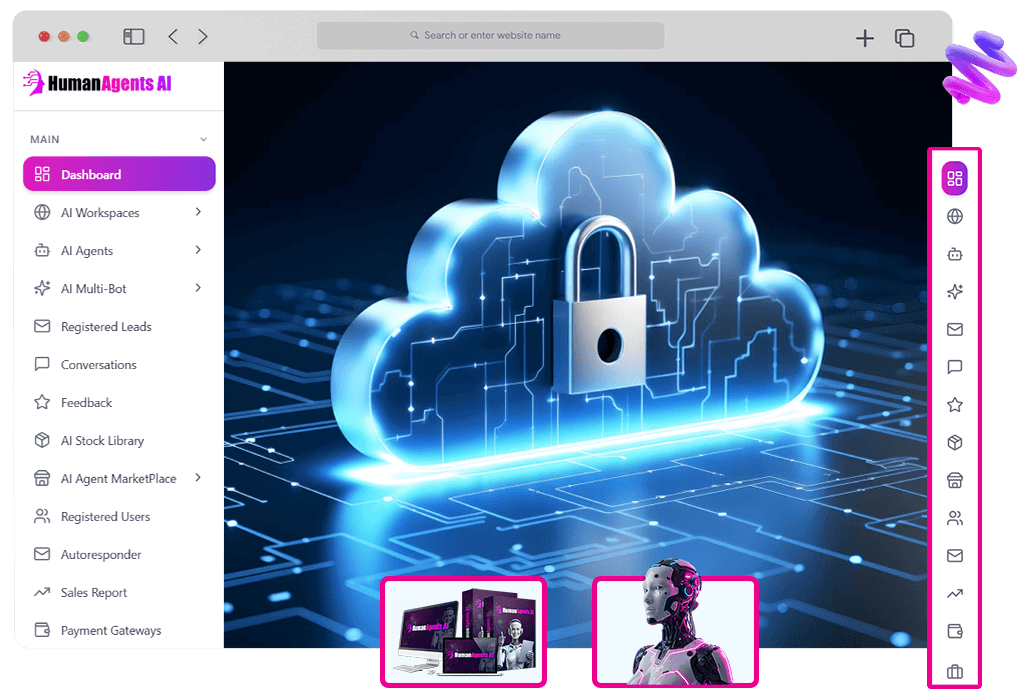Screen dimensions: 1027x700
Task: Click the storefront icon in right icon strip
Action: coord(954,481)
